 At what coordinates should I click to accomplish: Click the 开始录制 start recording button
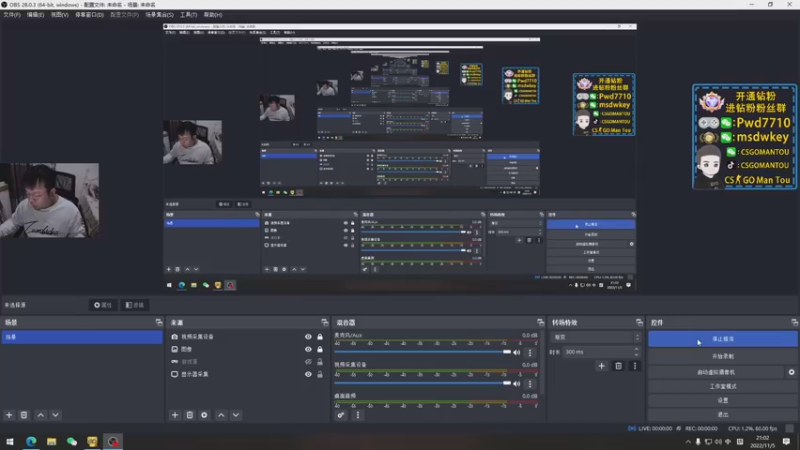pos(723,356)
